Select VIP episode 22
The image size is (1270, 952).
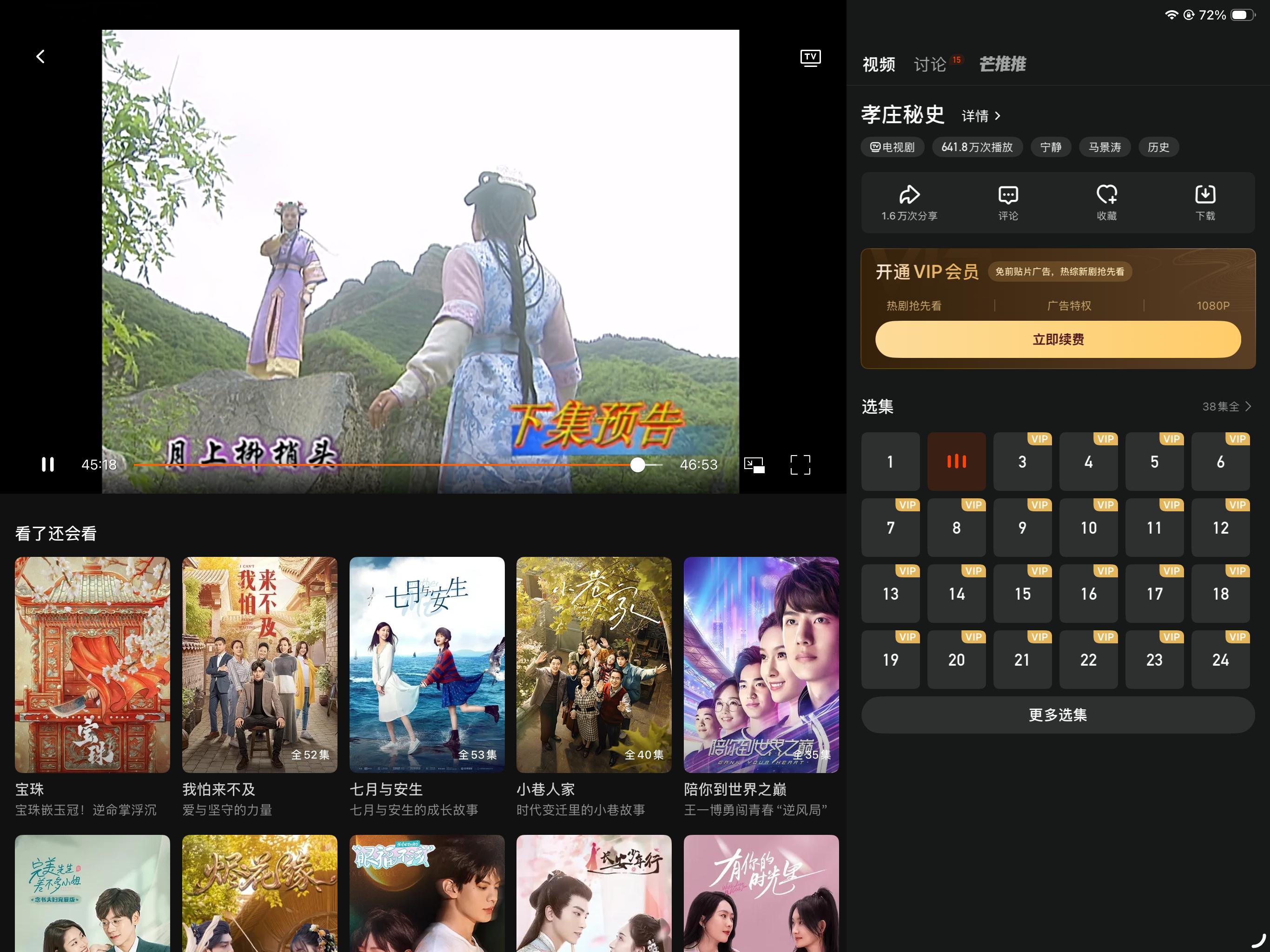(x=1089, y=660)
